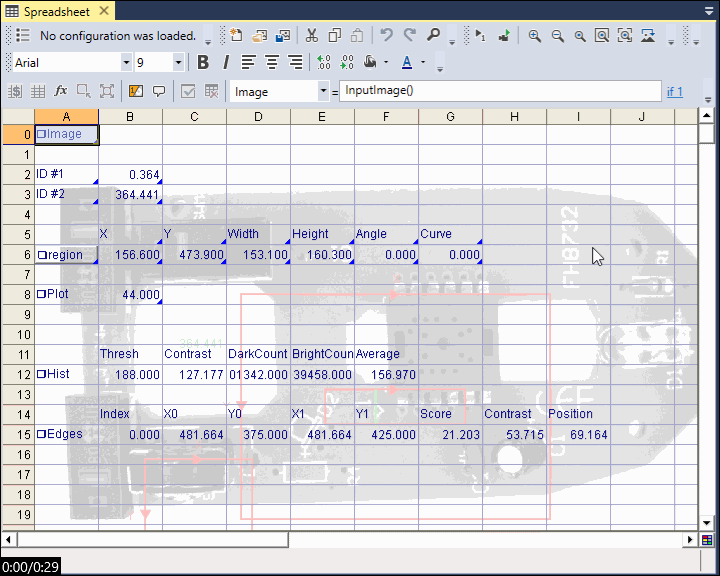Open the Find magnifier tool
720x576 pixels.
[x=434, y=35]
